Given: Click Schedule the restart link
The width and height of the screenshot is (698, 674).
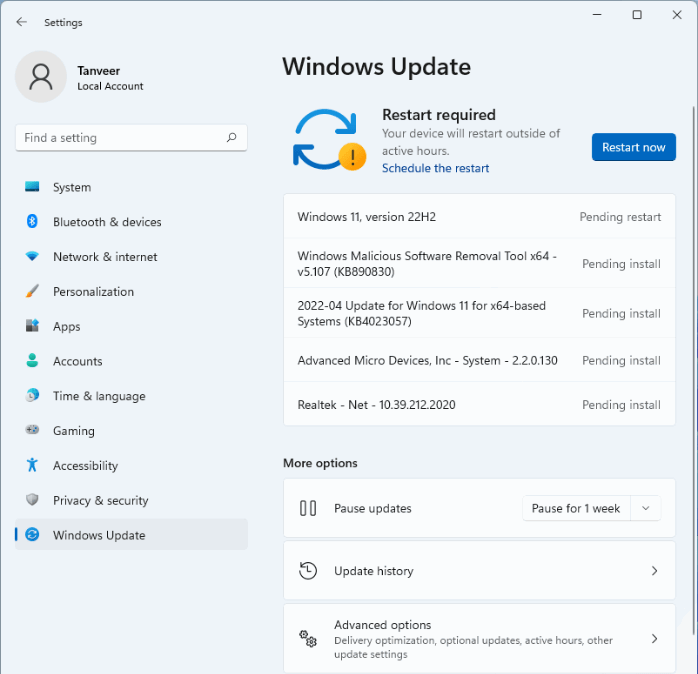Looking at the screenshot, I should coord(435,168).
